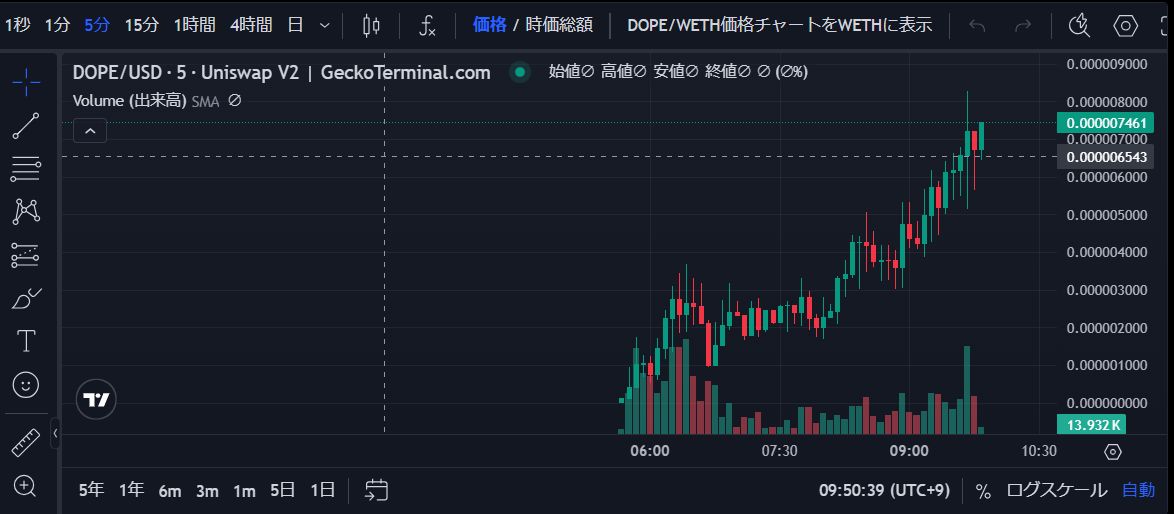Redo the last chart action

click(1022, 25)
